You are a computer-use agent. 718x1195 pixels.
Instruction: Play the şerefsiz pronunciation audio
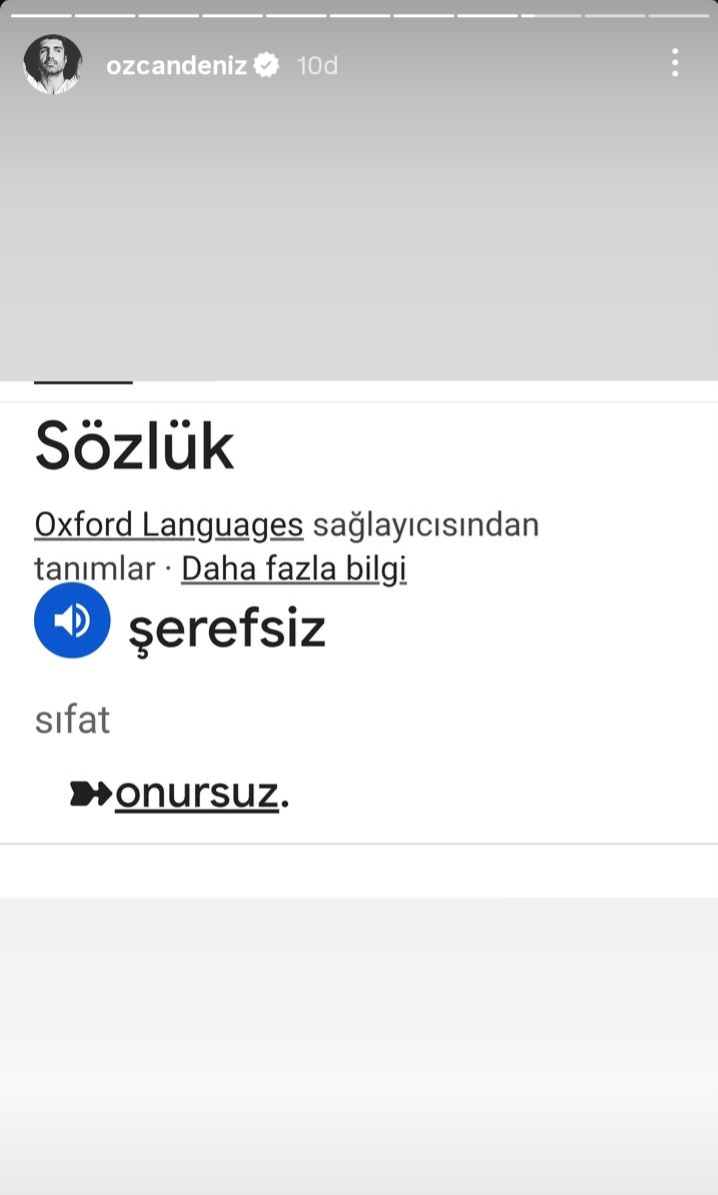[x=71, y=620]
